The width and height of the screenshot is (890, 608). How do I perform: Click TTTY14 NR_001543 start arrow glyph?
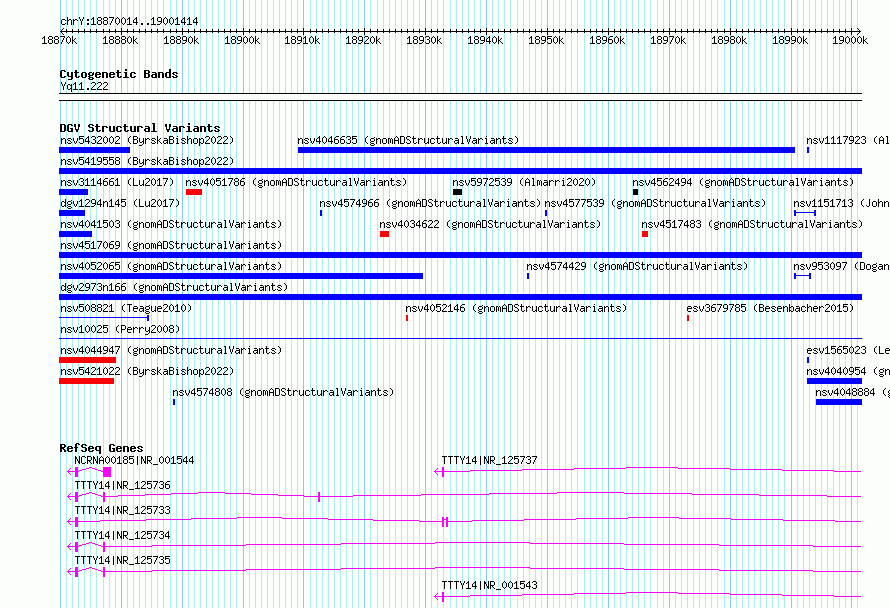(439, 597)
